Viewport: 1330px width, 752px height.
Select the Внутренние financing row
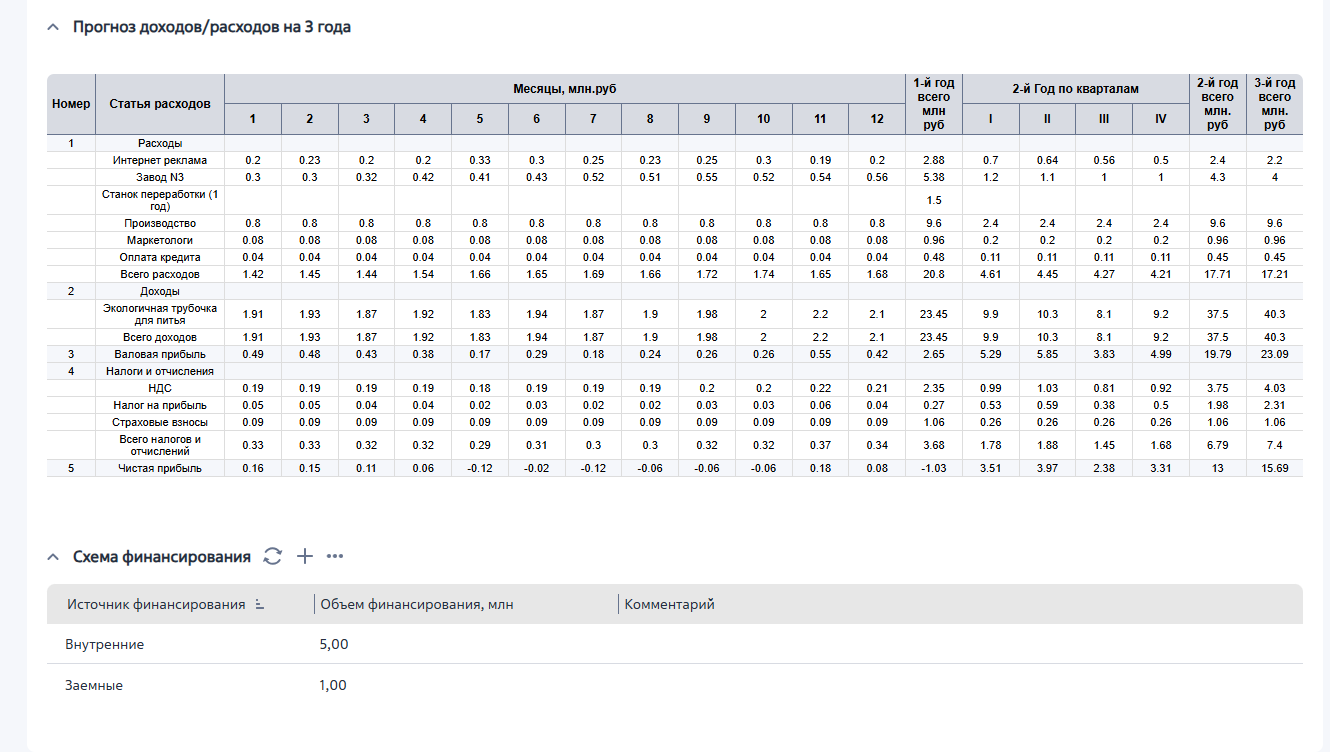pos(674,644)
